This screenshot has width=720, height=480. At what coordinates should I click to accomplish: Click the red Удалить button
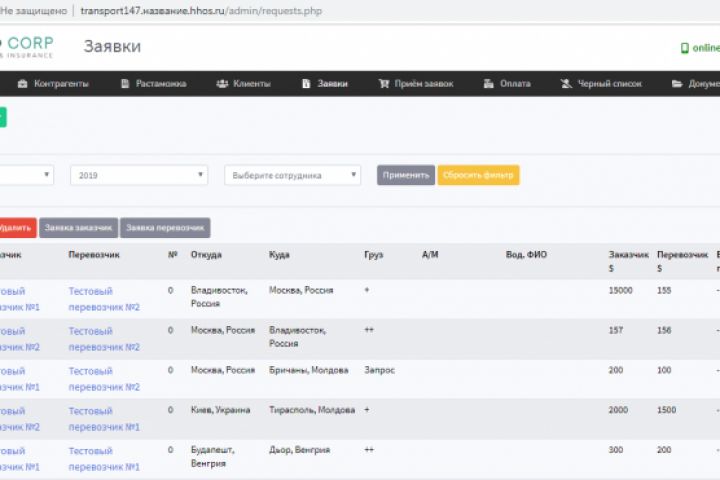click(17, 228)
